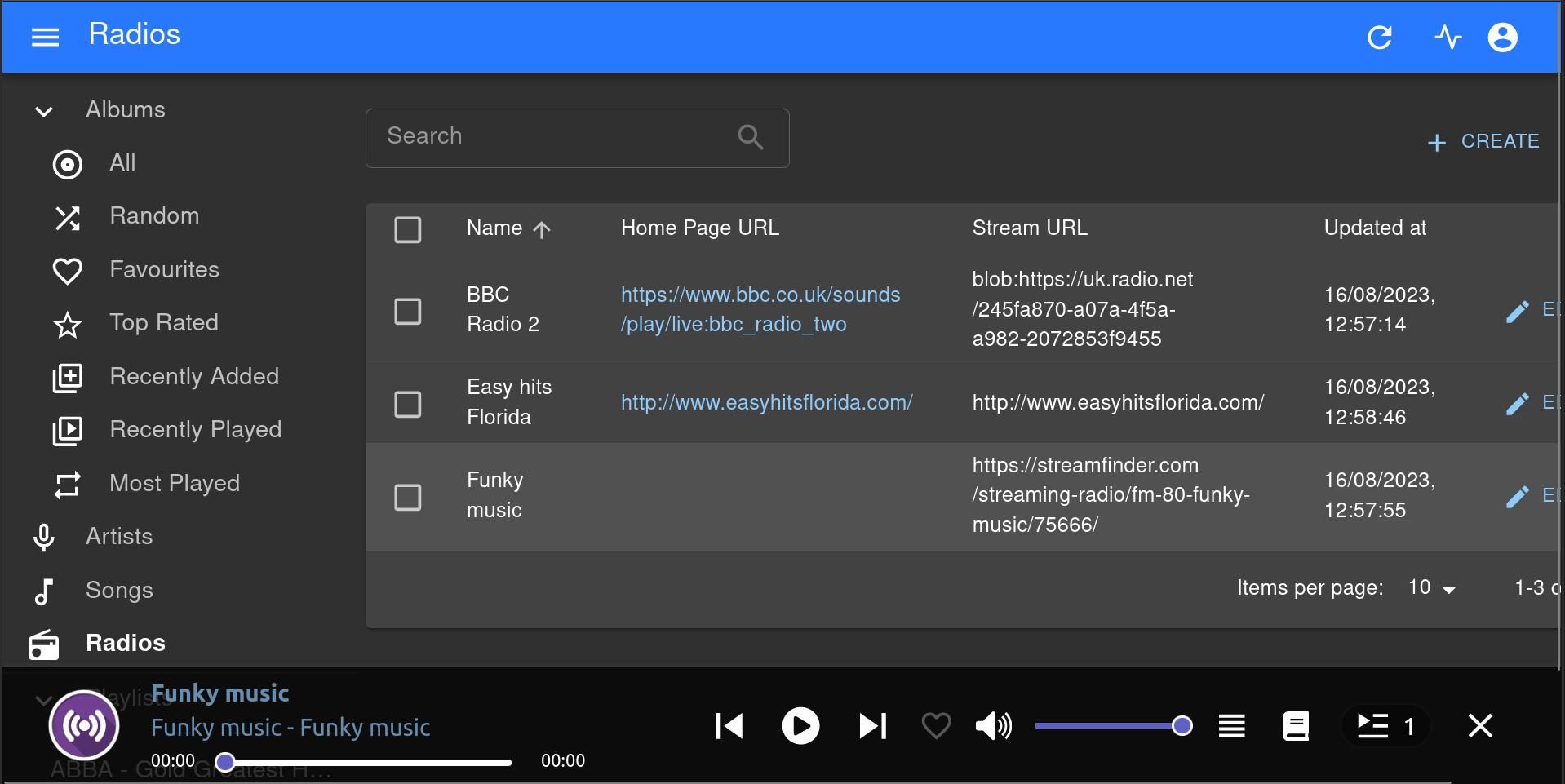Open the Items per page dropdown
Image resolution: width=1565 pixels, height=784 pixels.
point(1429,587)
